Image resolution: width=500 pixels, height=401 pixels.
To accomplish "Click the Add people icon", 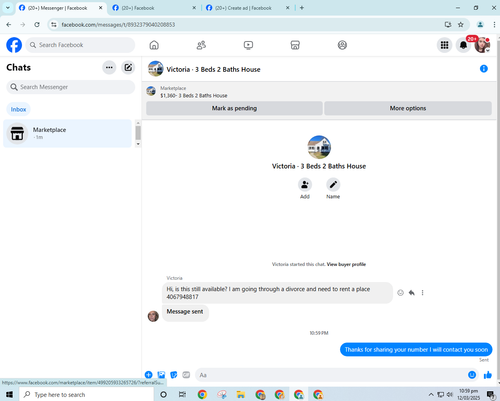I will (305, 184).
